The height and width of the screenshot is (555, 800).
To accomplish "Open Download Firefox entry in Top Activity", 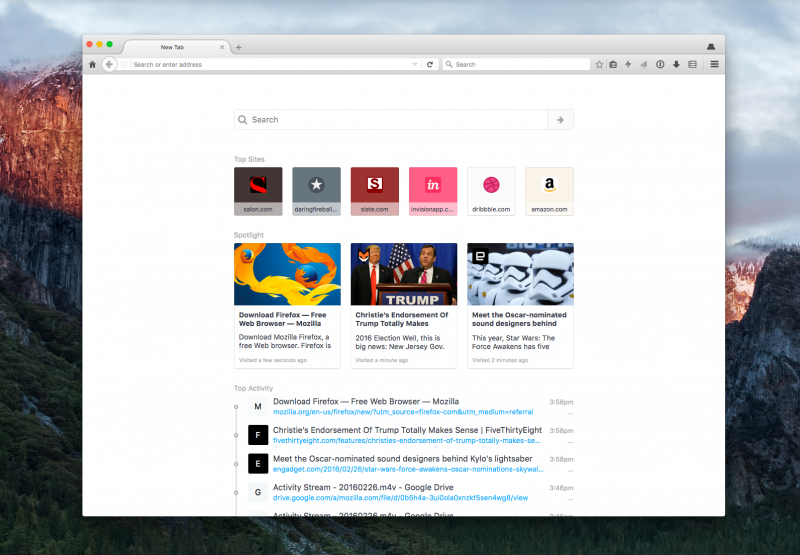I will (366, 401).
